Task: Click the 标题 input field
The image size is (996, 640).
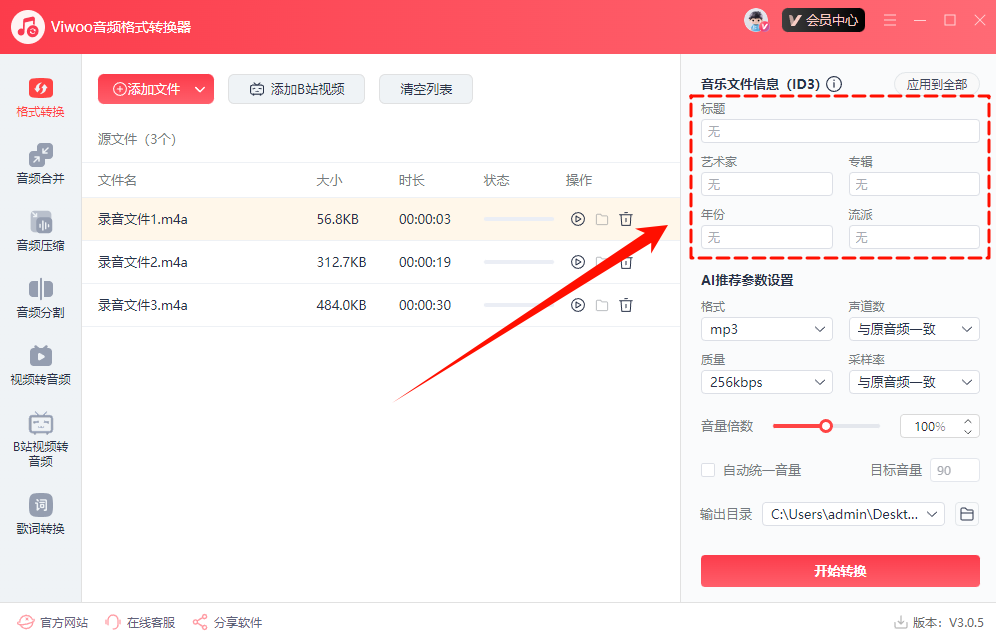Action: pyautogui.click(x=840, y=131)
